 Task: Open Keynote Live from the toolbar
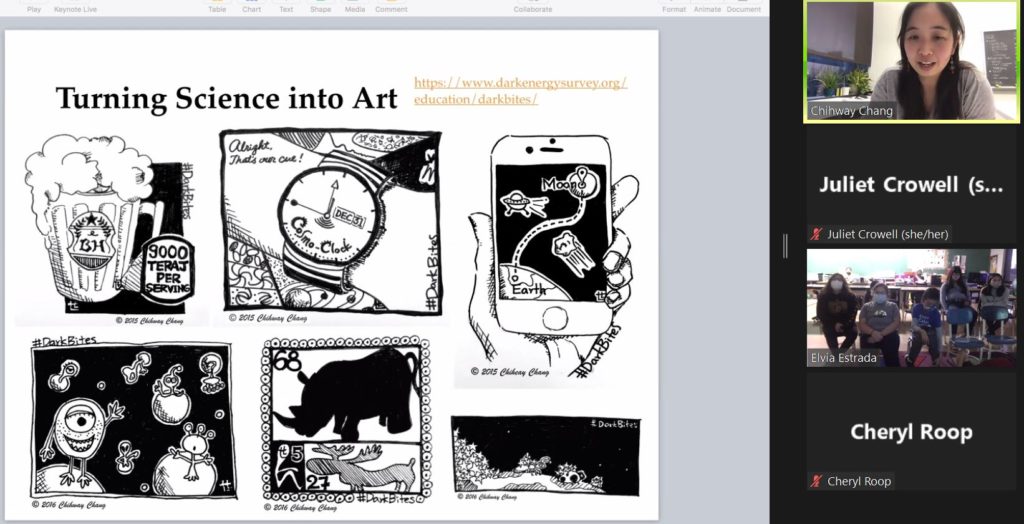click(74, 8)
